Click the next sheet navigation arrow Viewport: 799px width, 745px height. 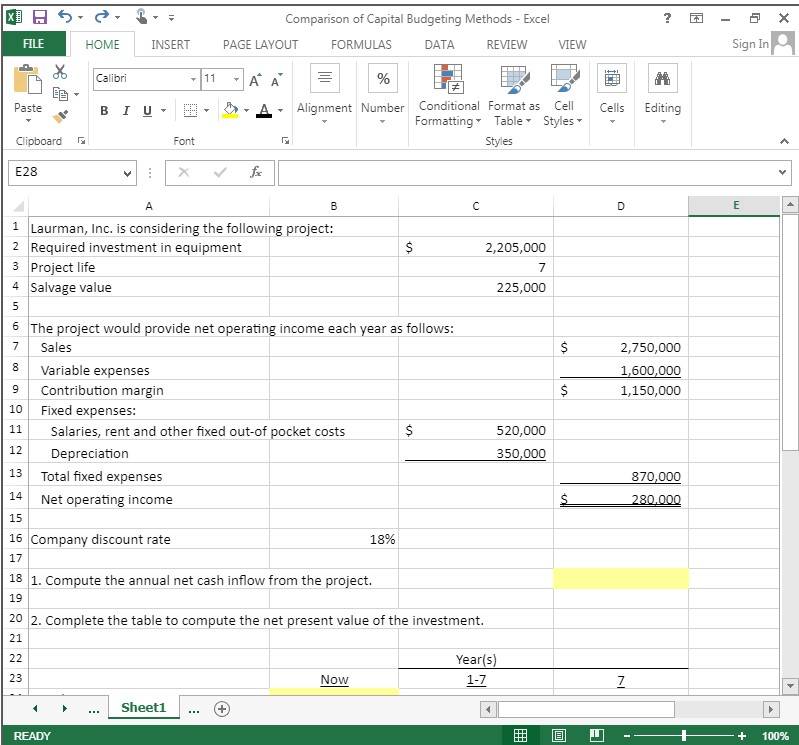pos(65,709)
